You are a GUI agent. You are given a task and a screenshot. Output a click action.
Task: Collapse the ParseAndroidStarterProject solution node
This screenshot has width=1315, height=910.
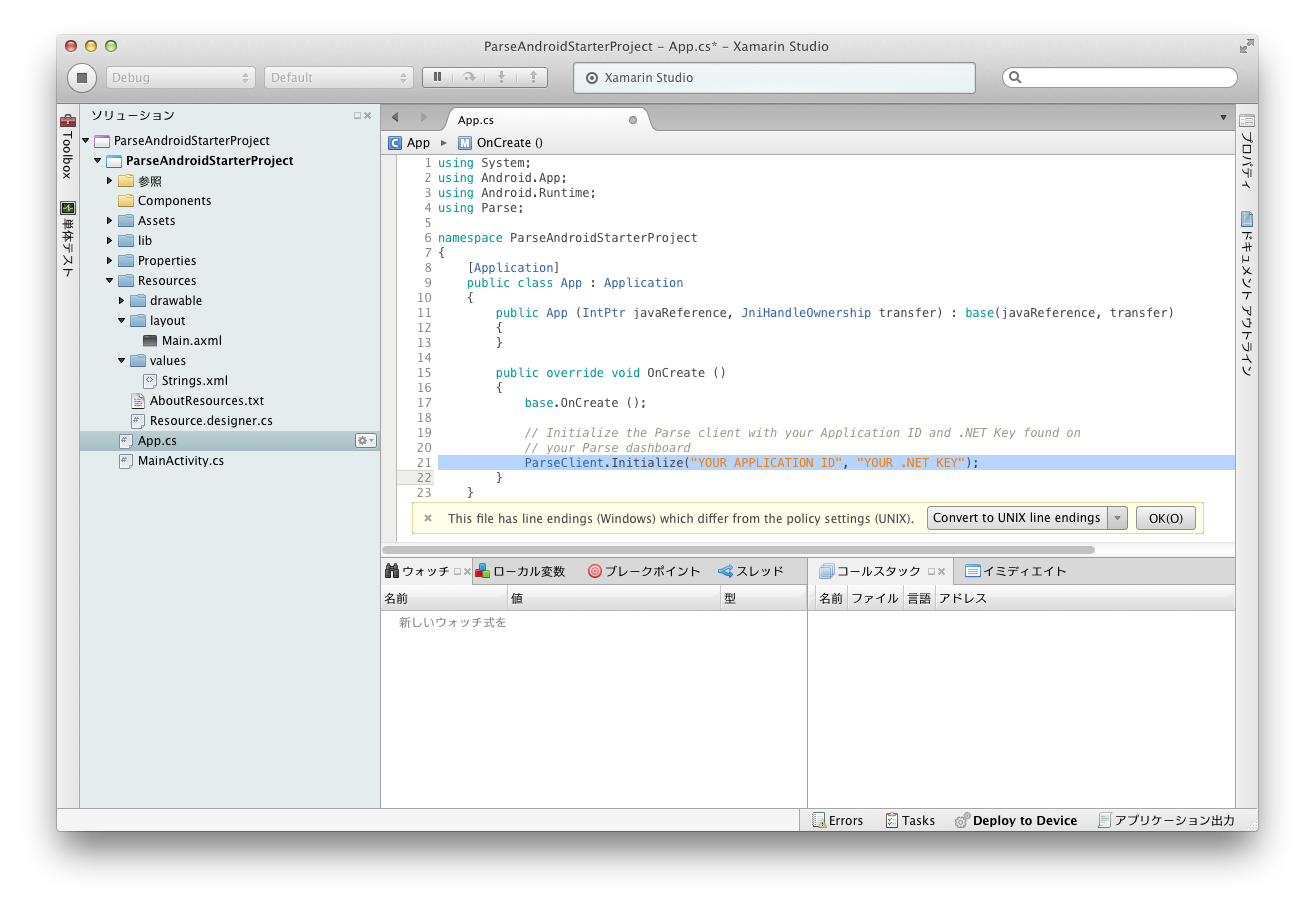pyautogui.click(x=86, y=141)
